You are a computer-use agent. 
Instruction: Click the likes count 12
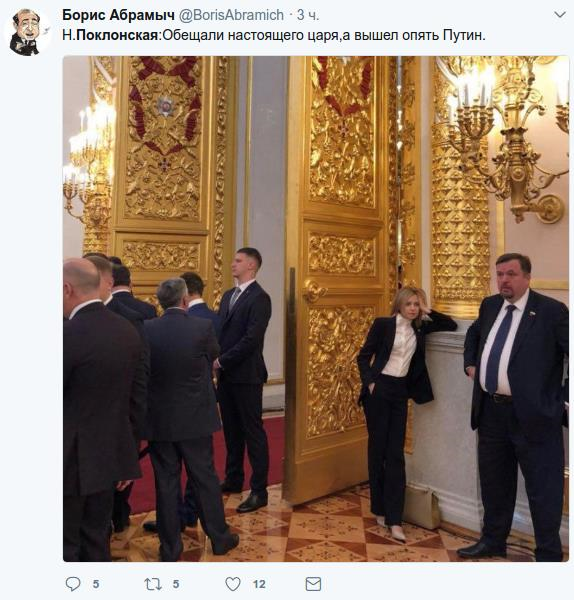pyautogui.click(x=259, y=584)
